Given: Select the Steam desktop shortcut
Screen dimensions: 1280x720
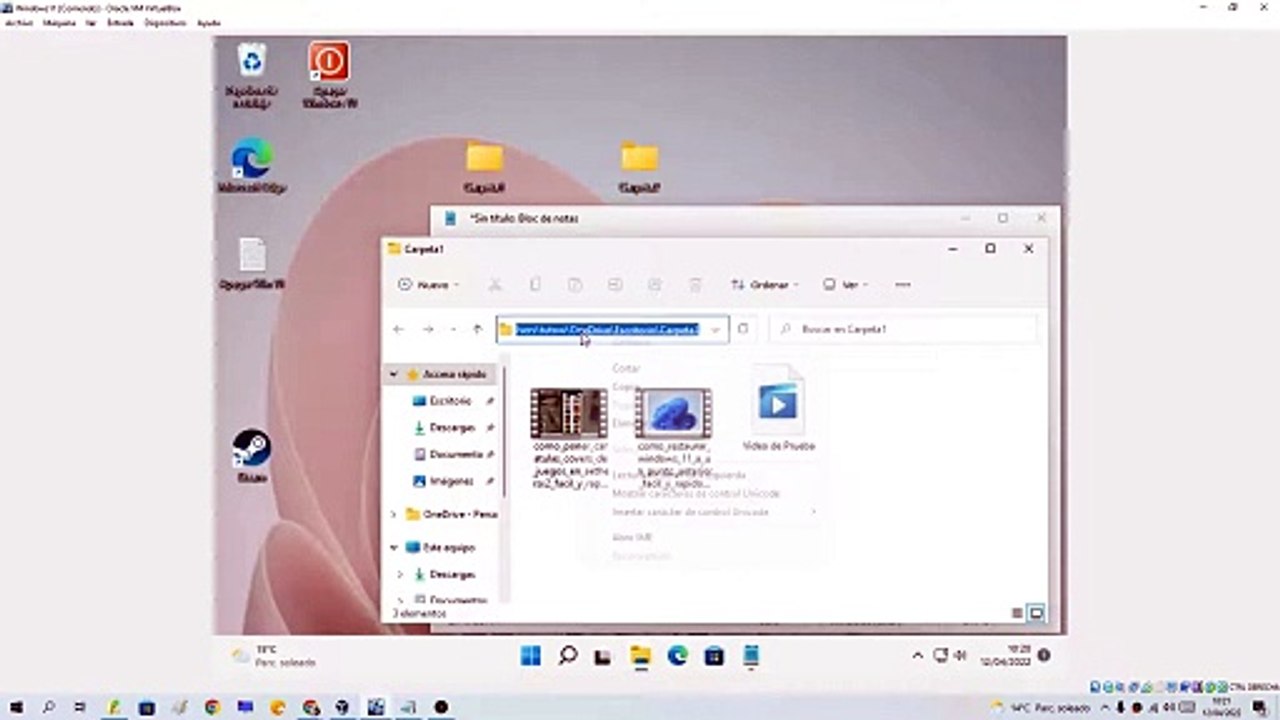Looking at the screenshot, I should coord(252,456).
